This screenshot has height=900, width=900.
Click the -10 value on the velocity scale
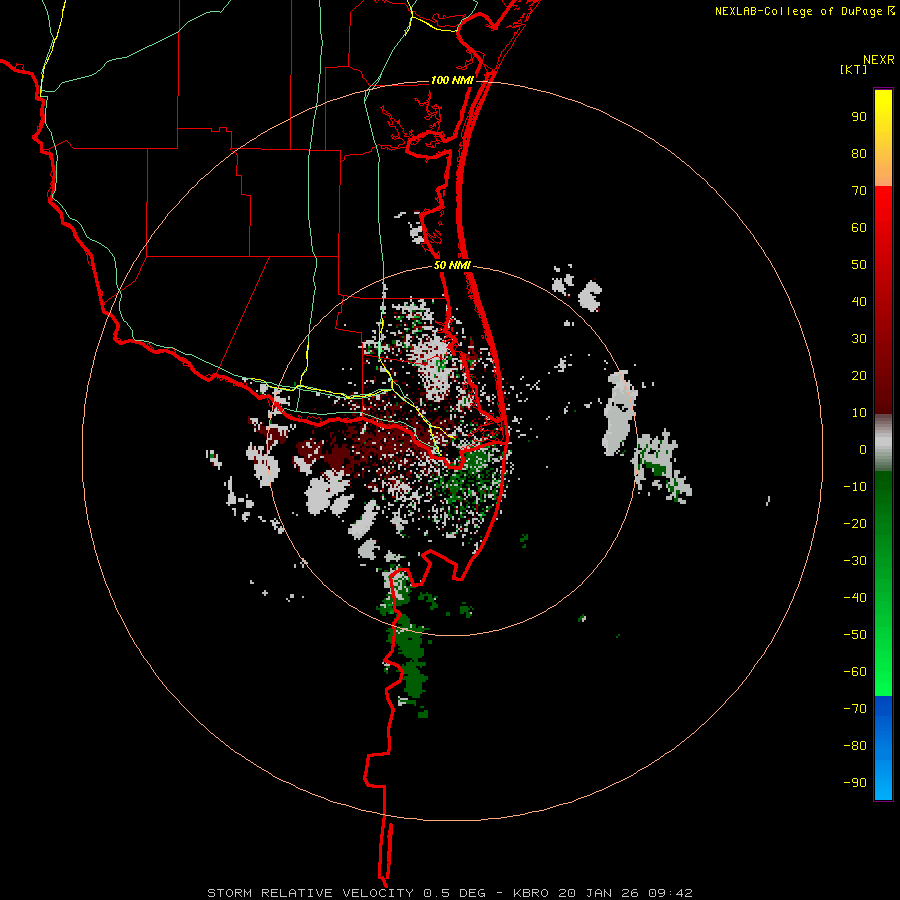[x=855, y=487]
